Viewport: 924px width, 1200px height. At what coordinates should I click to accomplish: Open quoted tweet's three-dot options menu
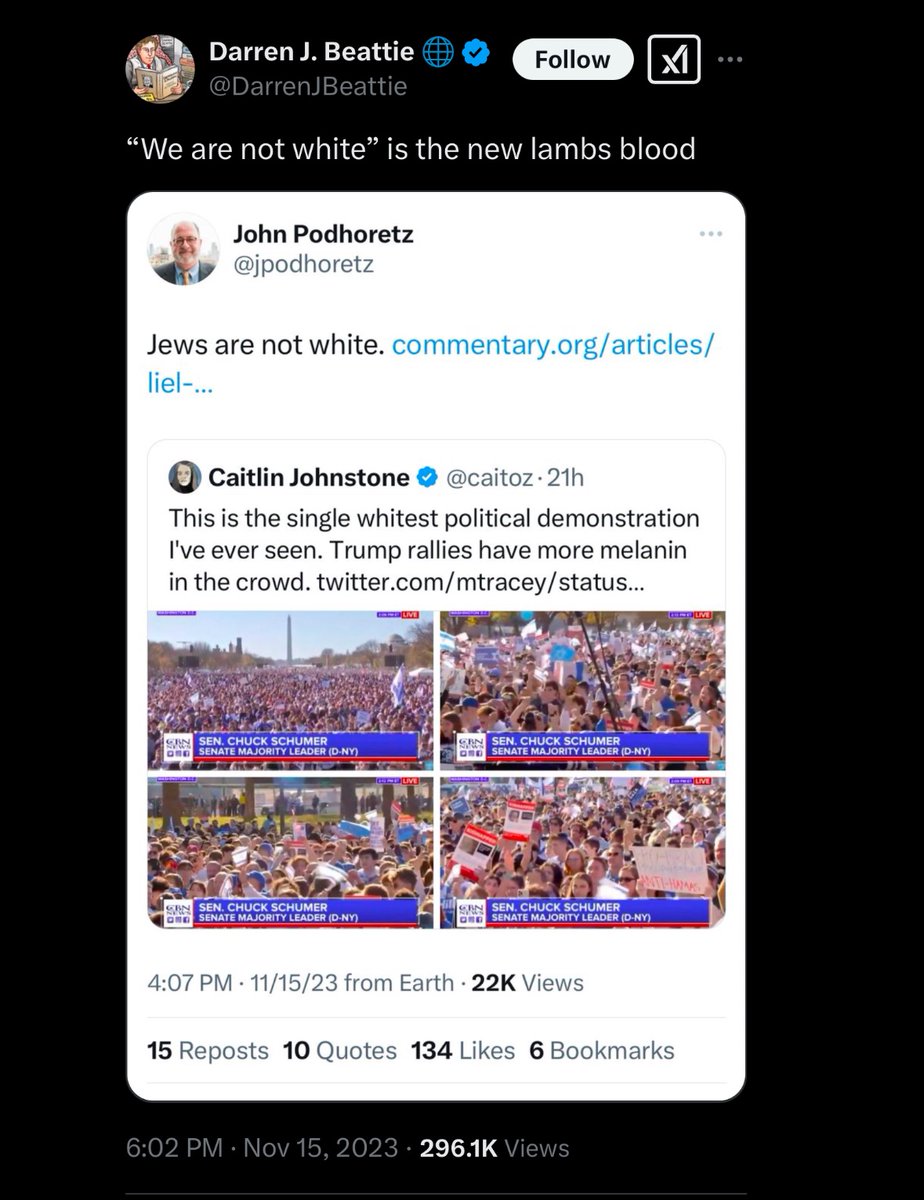[709, 234]
